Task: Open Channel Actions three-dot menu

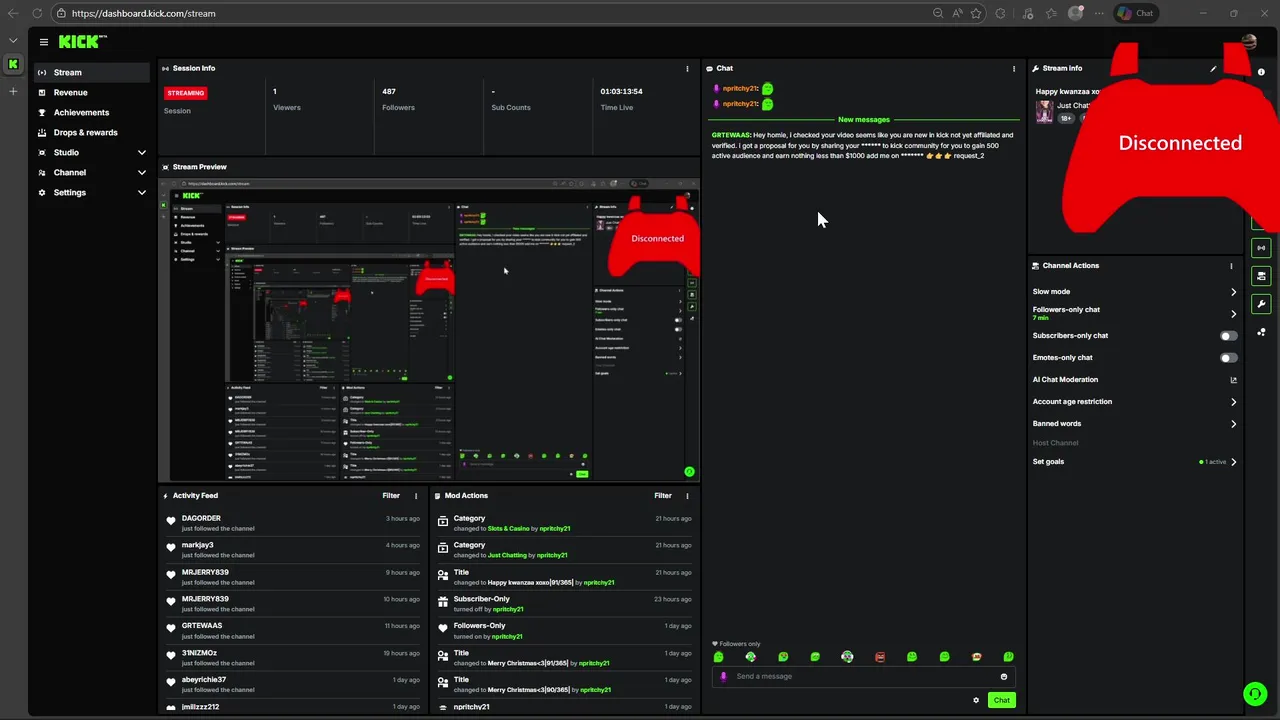Action: click(1231, 266)
